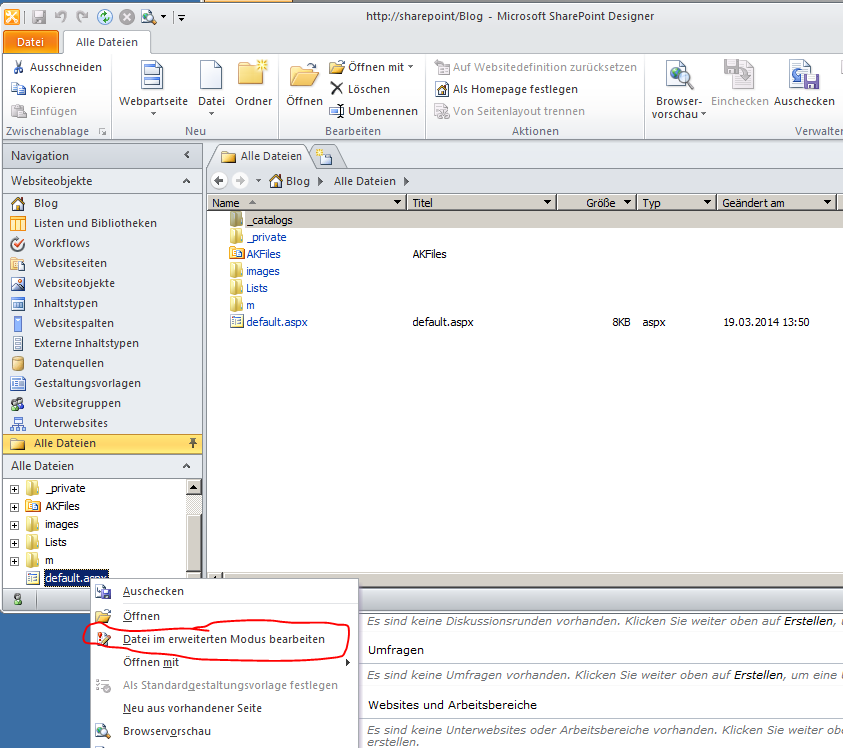Rename file with Umbenennen
843x748 pixels.
pyautogui.click(x=374, y=111)
